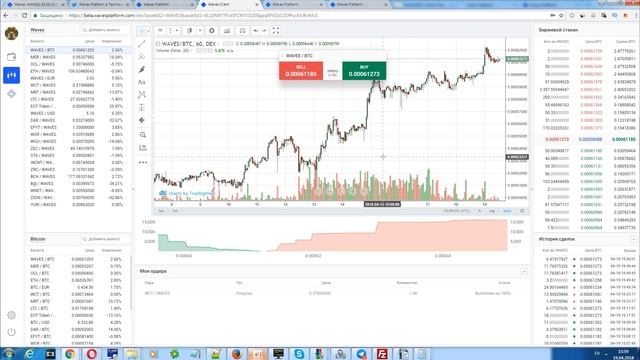Image resolution: width=640 pixels, height=360 pixels.
Task: Open chart settings gear in top toolbar
Action: [x=212, y=31]
